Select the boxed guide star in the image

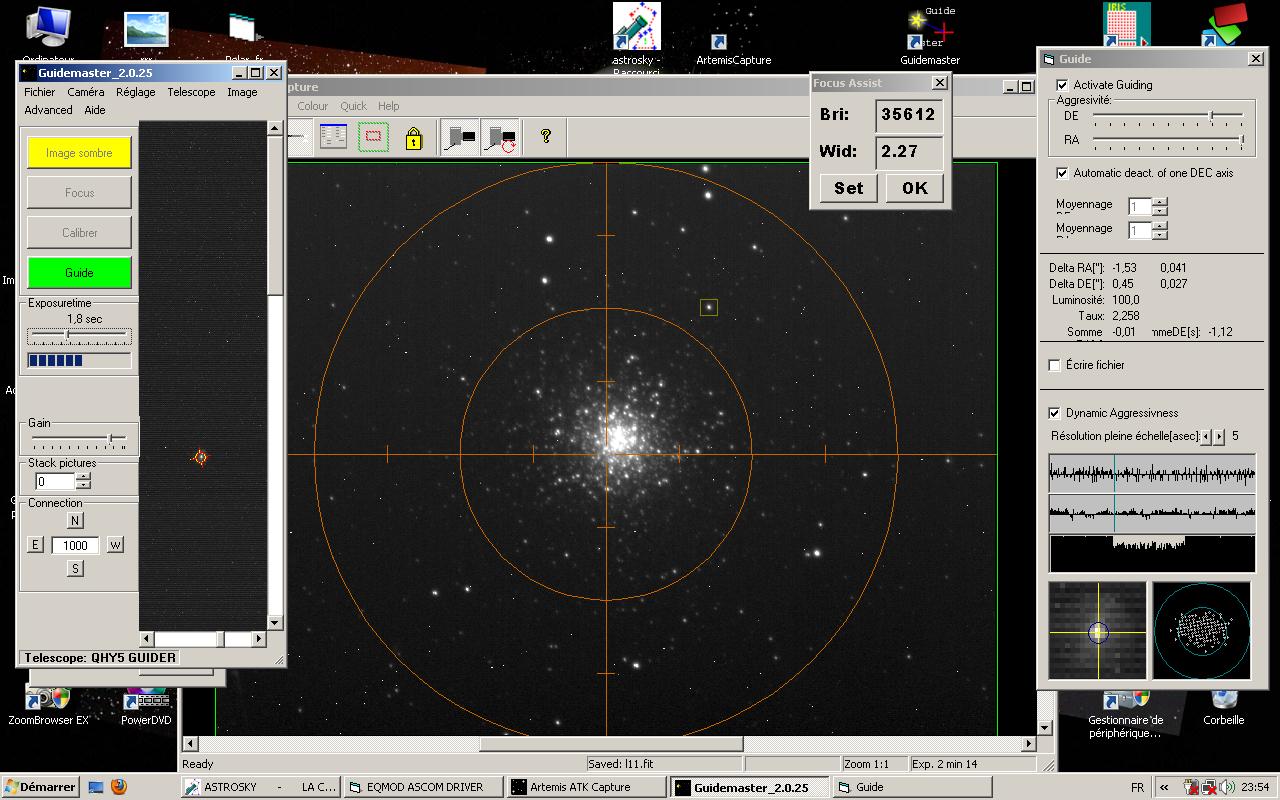tap(709, 307)
